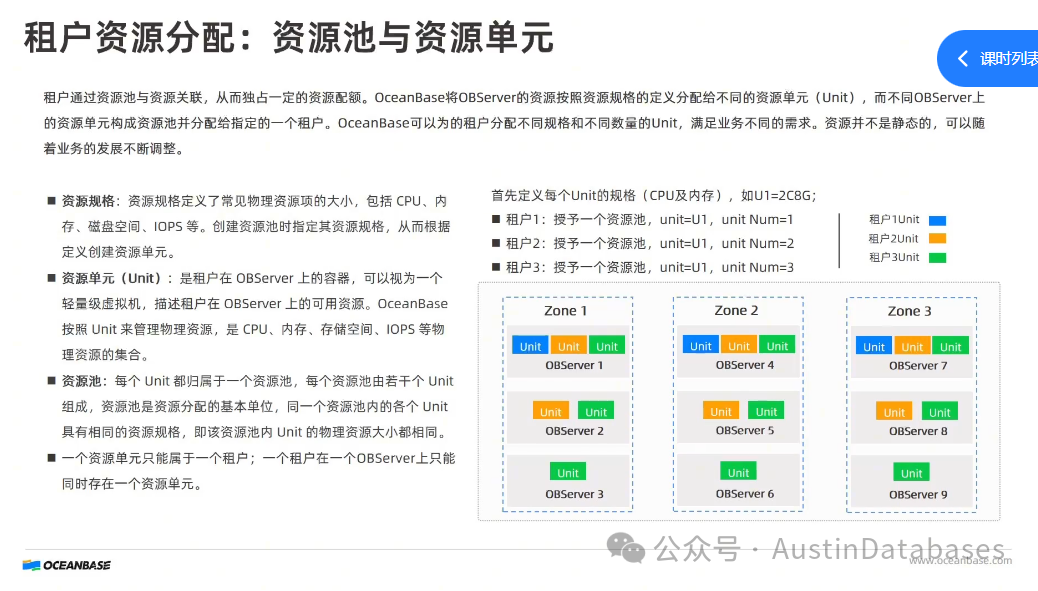Click the intro paragraph starting 租户通过资源池与资源关联
The width and height of the screenshot is (1038, 591).
514,123
